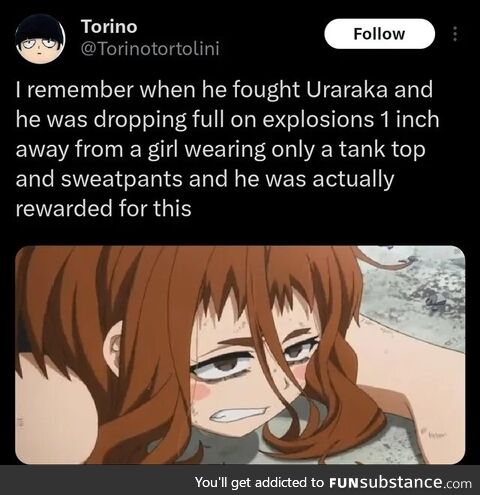
Task: Open the @Torinotortolini handle link
Action: [x=150, y=49]
